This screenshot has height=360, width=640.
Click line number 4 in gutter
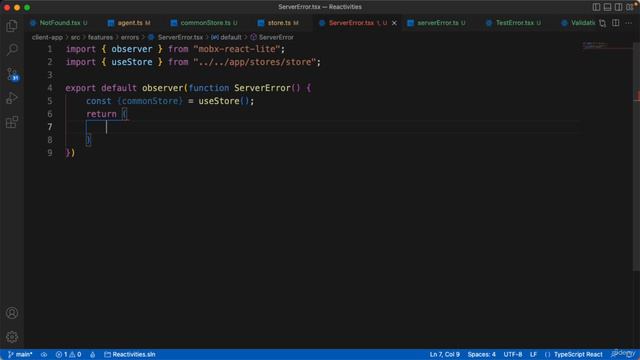click(50, 88)
